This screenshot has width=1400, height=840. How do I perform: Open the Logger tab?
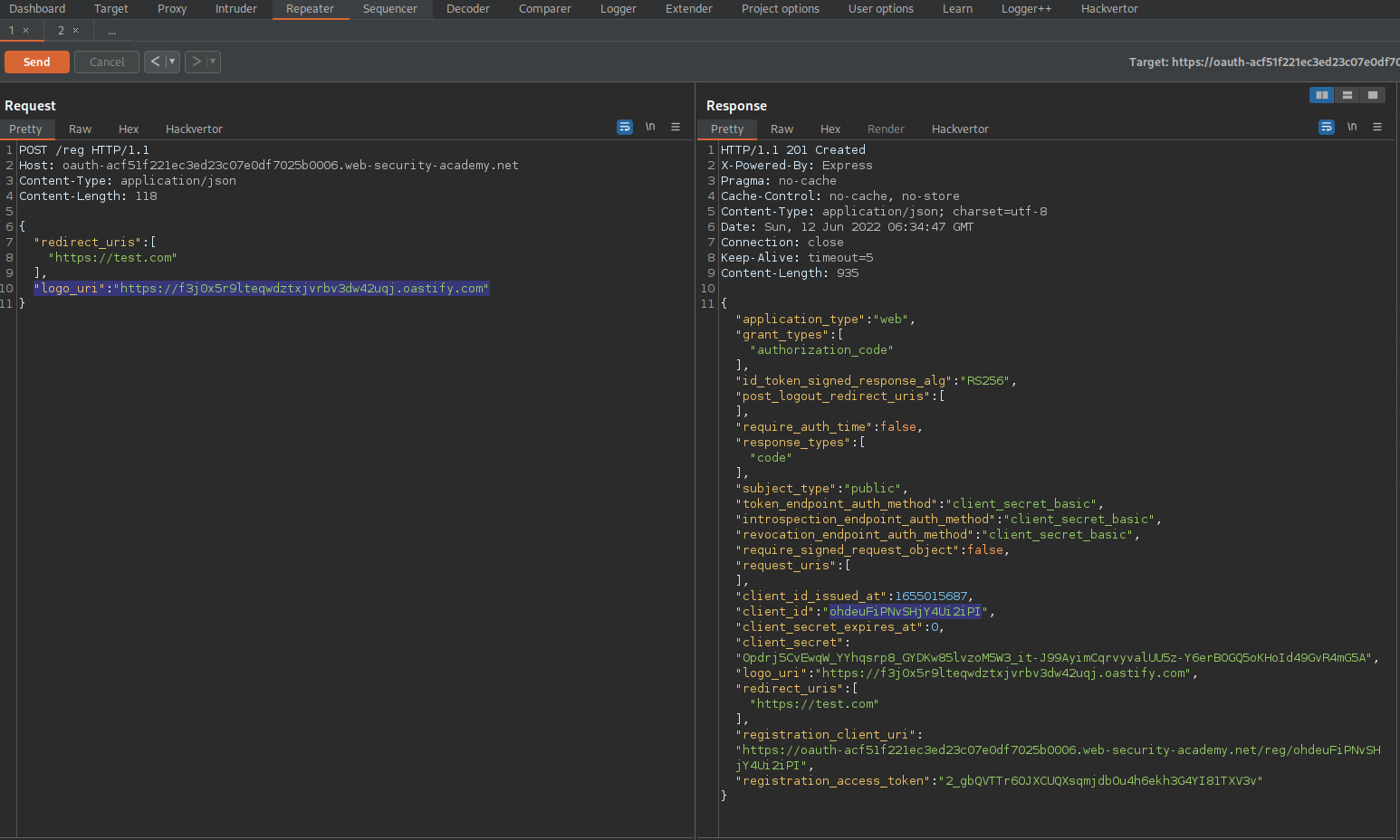618,9
